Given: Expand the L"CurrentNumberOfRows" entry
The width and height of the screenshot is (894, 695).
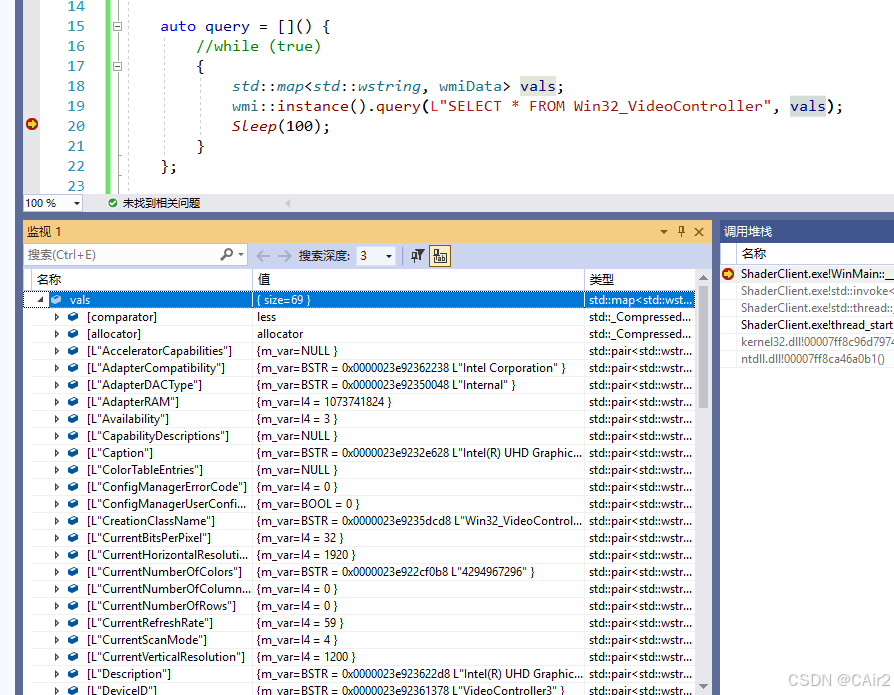Looking at the screenshot, I should pos(56,605).
